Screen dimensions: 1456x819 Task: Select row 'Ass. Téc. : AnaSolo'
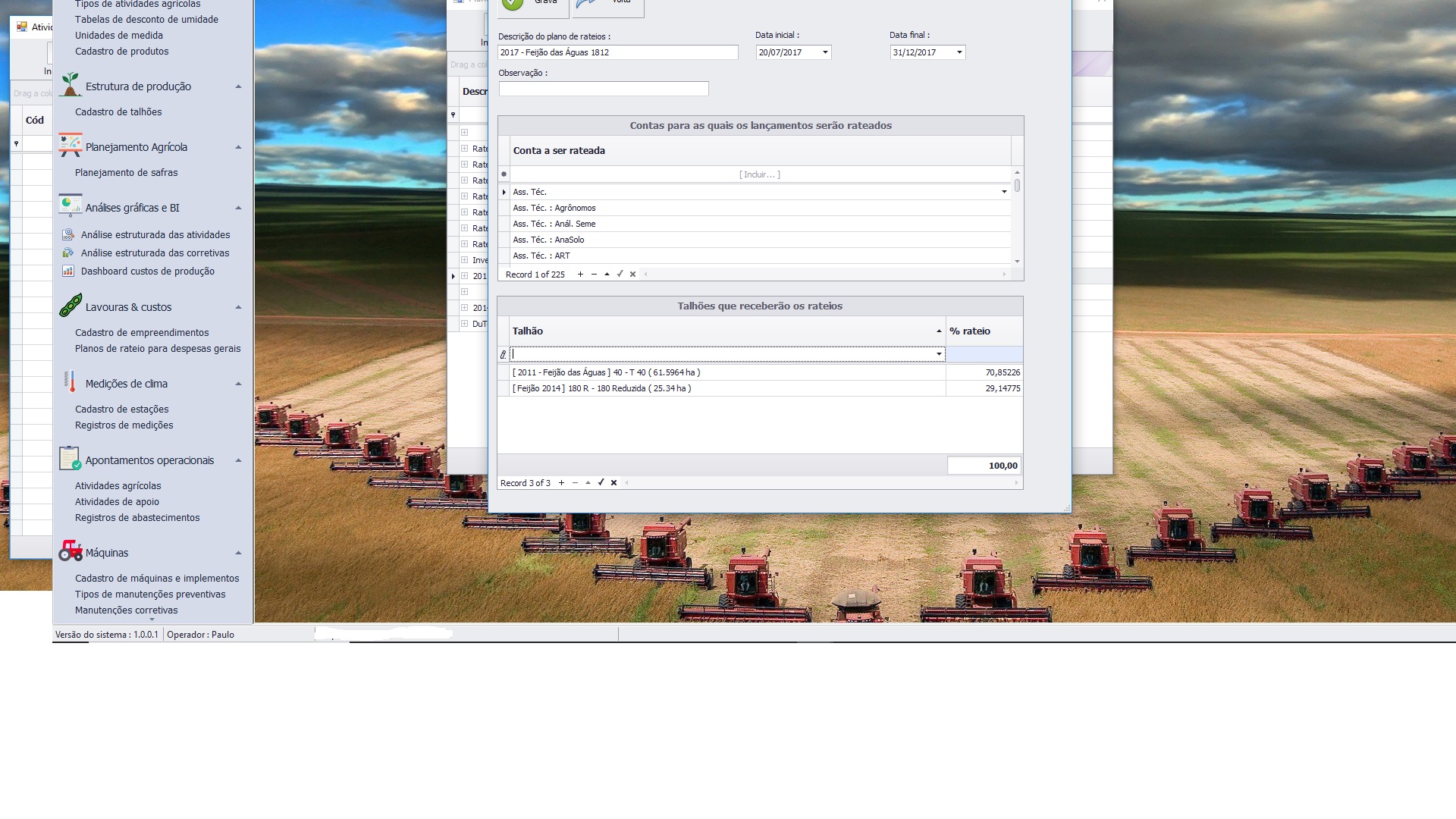pos(760,240)
